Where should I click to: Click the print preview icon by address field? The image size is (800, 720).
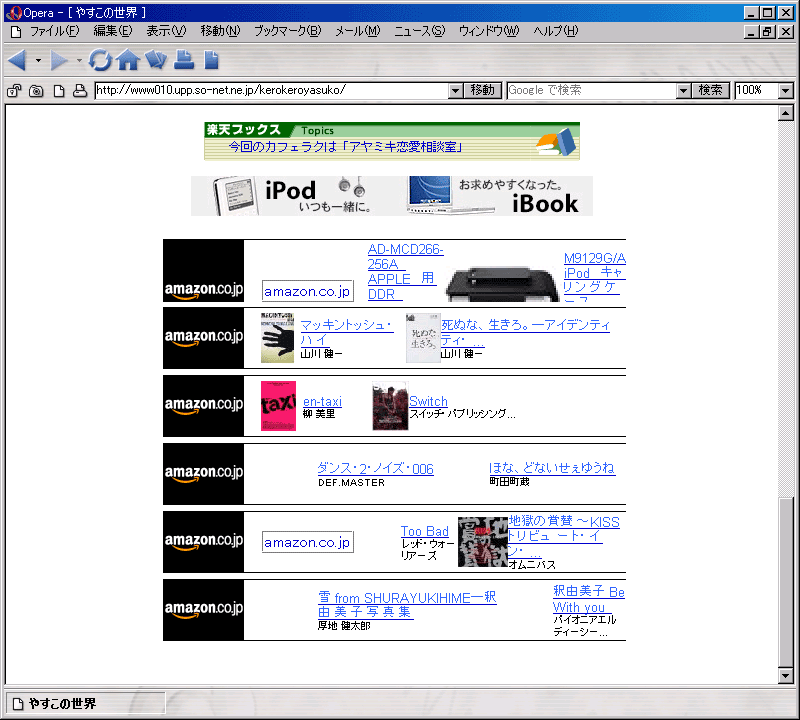[x=80, y=91]
